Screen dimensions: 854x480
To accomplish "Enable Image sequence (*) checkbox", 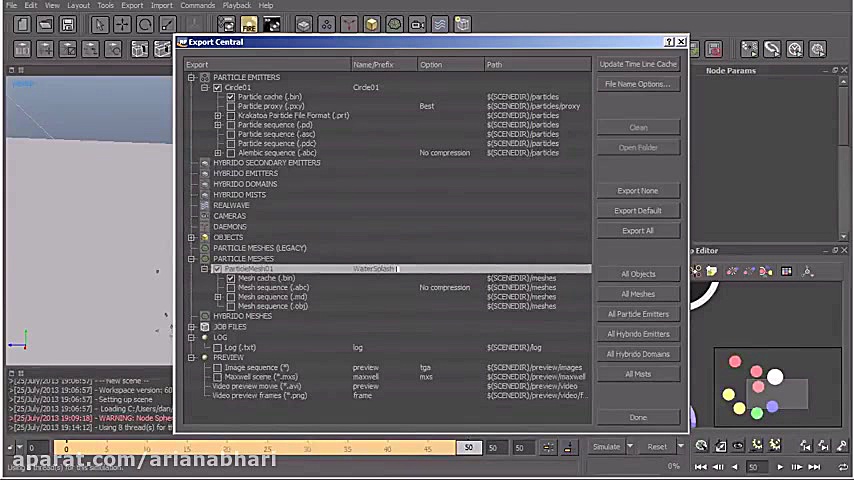I will tap(218, 368).
